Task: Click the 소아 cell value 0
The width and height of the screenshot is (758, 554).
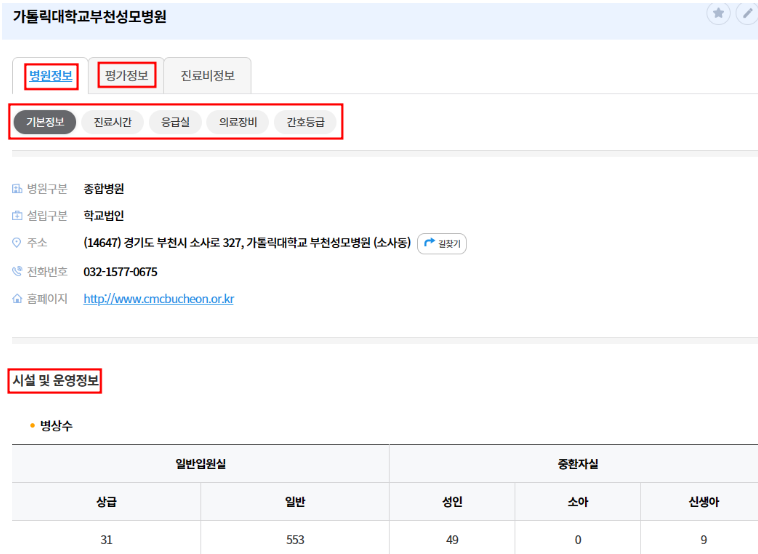Action: tap(578, 539)
